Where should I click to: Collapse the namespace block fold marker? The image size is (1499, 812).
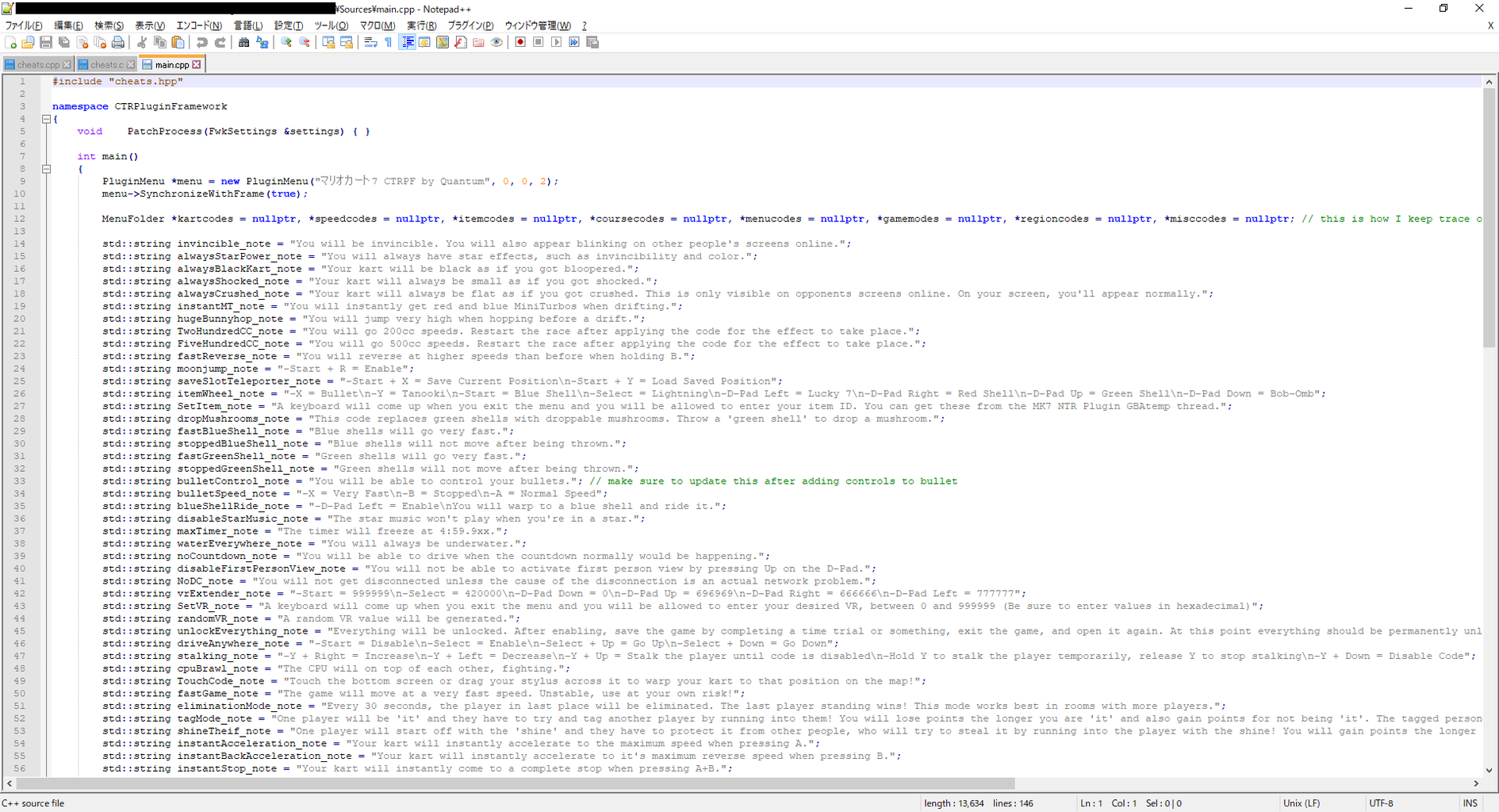coord(46,119)
